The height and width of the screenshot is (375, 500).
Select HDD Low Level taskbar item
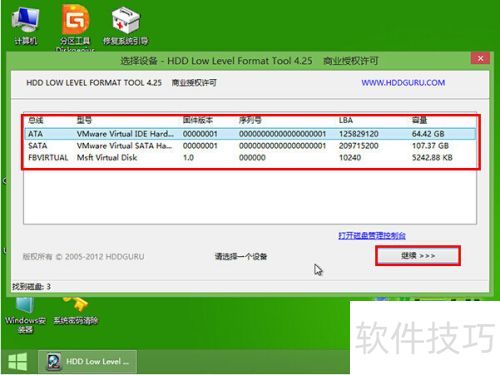[87, 362]
